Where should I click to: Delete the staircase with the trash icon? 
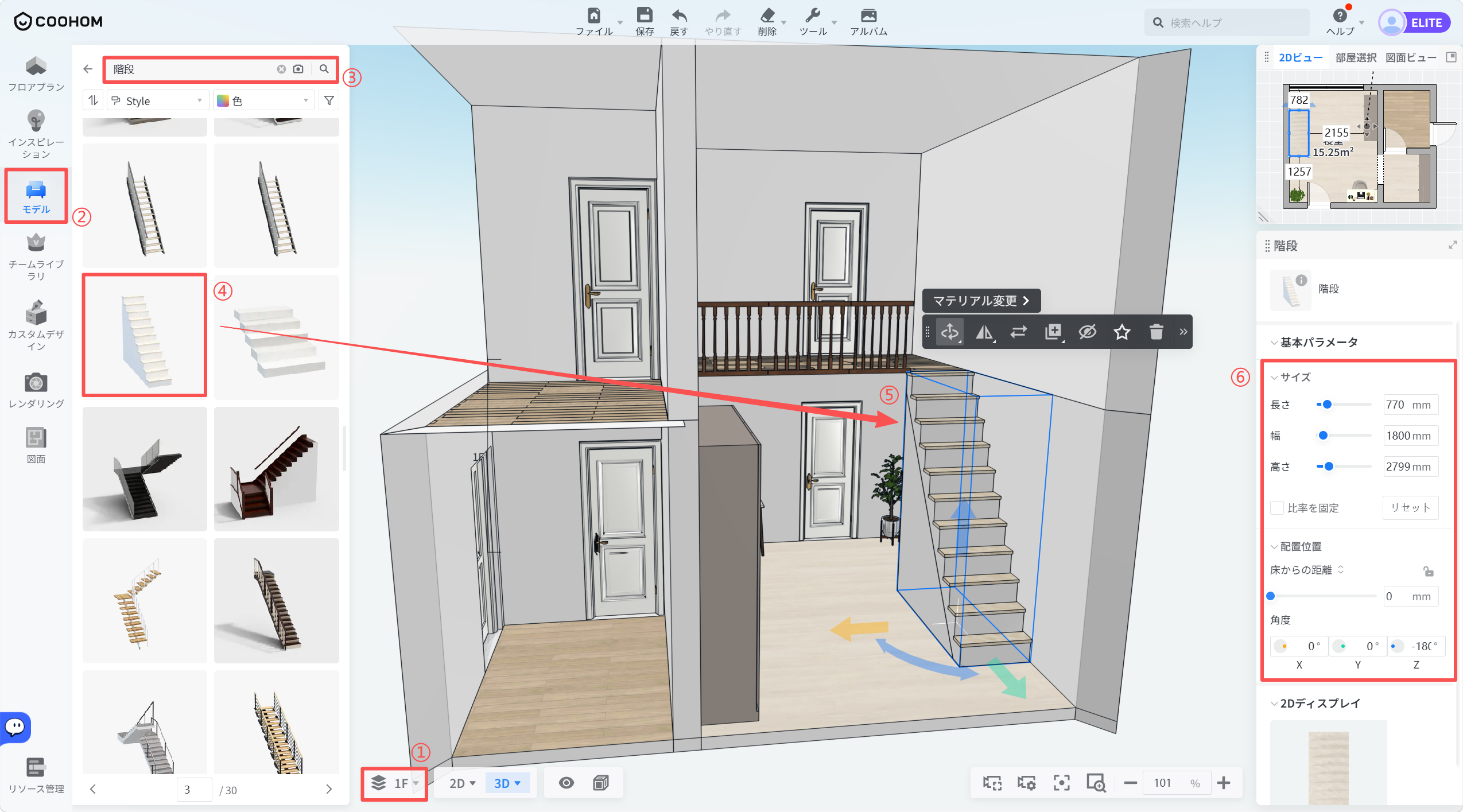(x=1157, y=332)
